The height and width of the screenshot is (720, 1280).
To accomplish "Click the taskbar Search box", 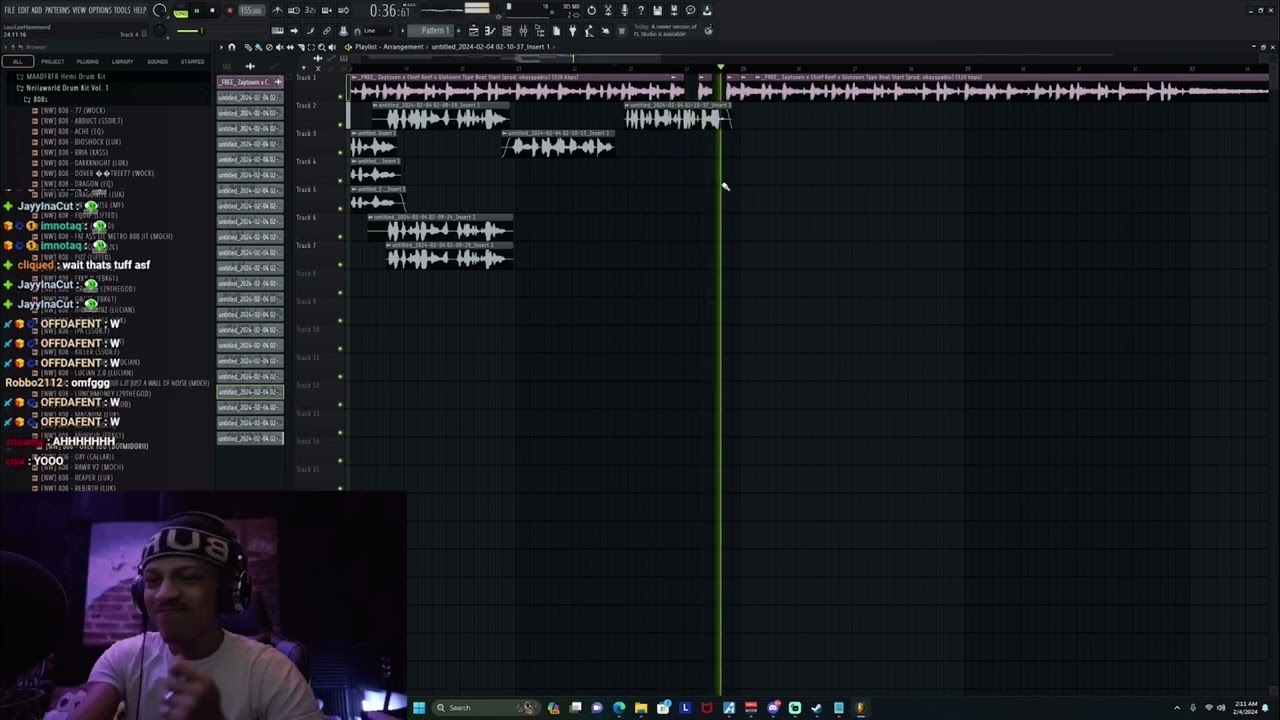I will click(x=484, y=708).
